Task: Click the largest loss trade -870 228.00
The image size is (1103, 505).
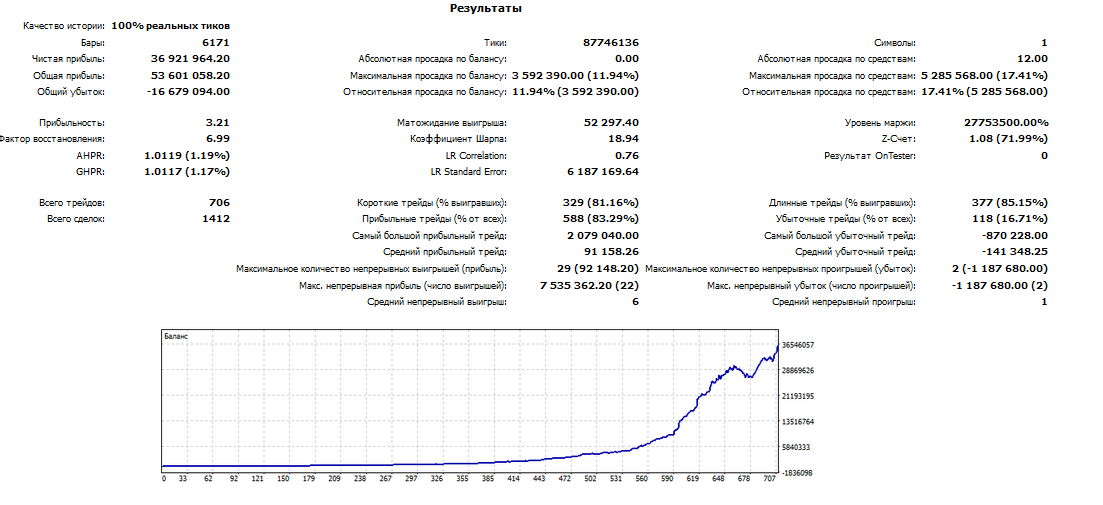Action: 1013,236
